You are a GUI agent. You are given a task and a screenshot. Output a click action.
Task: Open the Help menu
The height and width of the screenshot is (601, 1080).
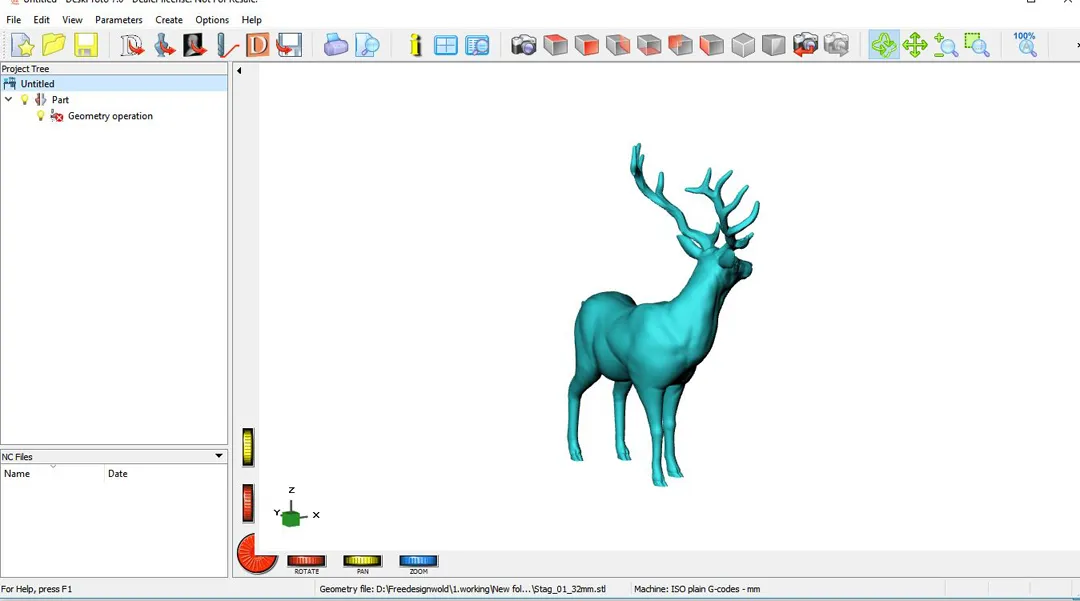(251, 20)
